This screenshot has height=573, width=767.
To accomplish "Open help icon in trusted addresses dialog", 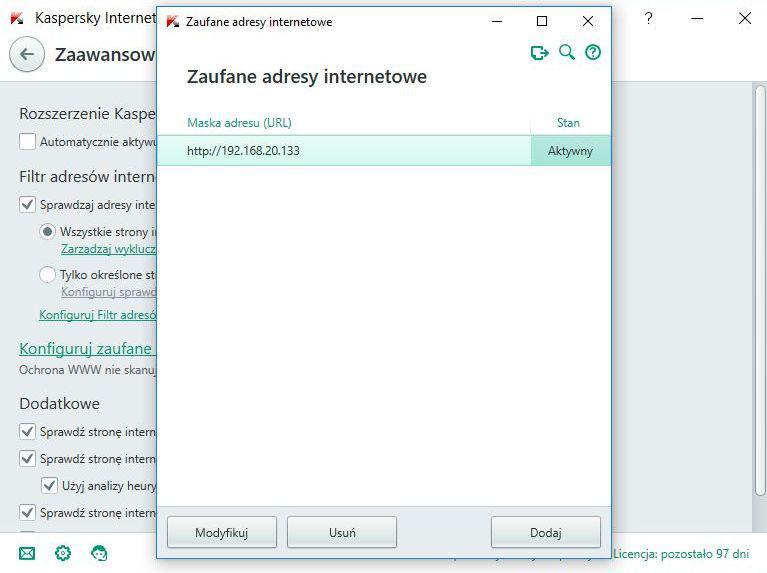I will (593, 52).
